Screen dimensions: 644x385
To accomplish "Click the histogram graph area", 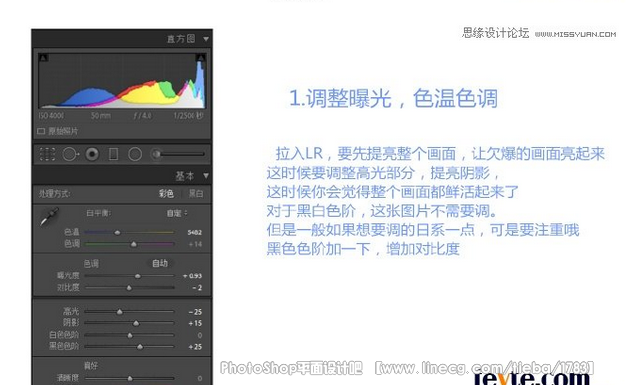I will [122, 81].
